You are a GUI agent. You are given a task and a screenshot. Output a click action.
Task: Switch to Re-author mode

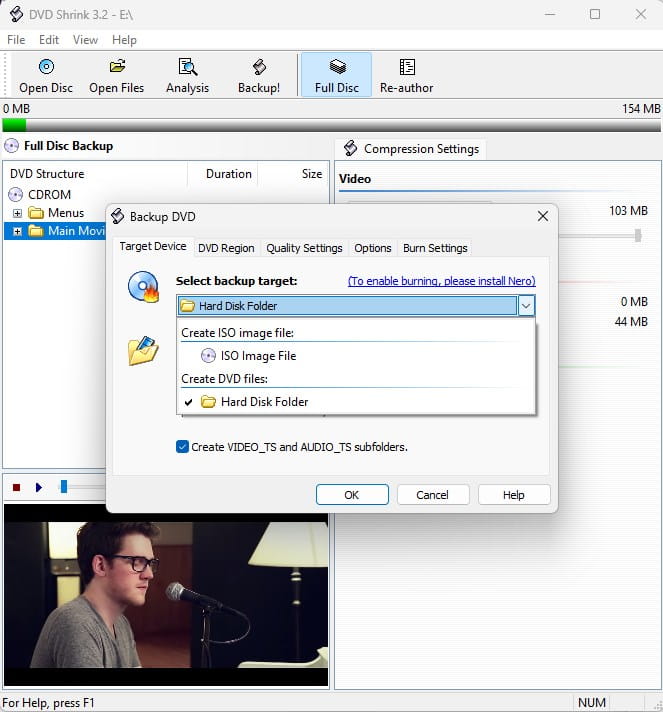pyautogui.click(x=406, y=75)
